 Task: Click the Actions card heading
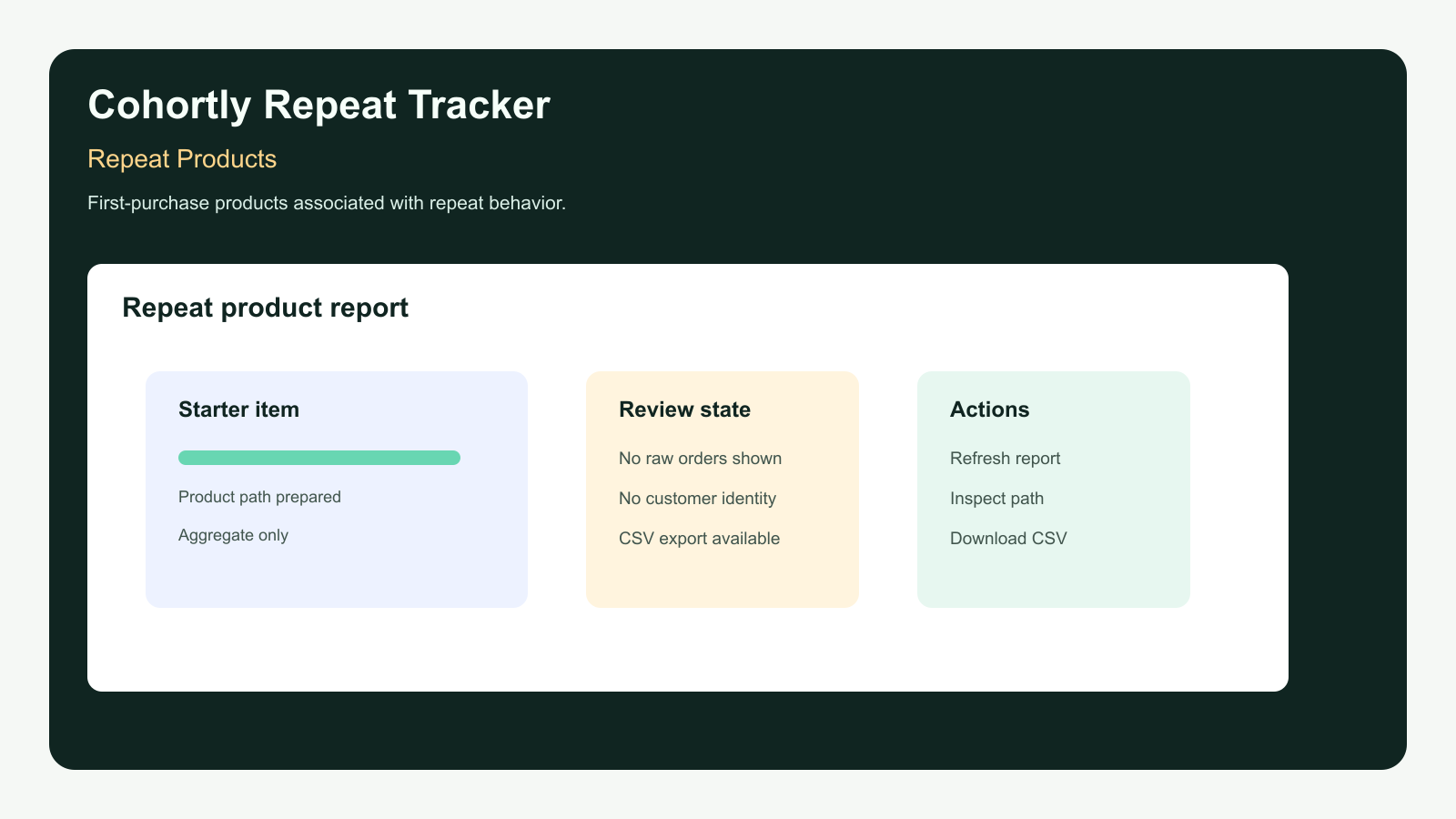(989, 409)
